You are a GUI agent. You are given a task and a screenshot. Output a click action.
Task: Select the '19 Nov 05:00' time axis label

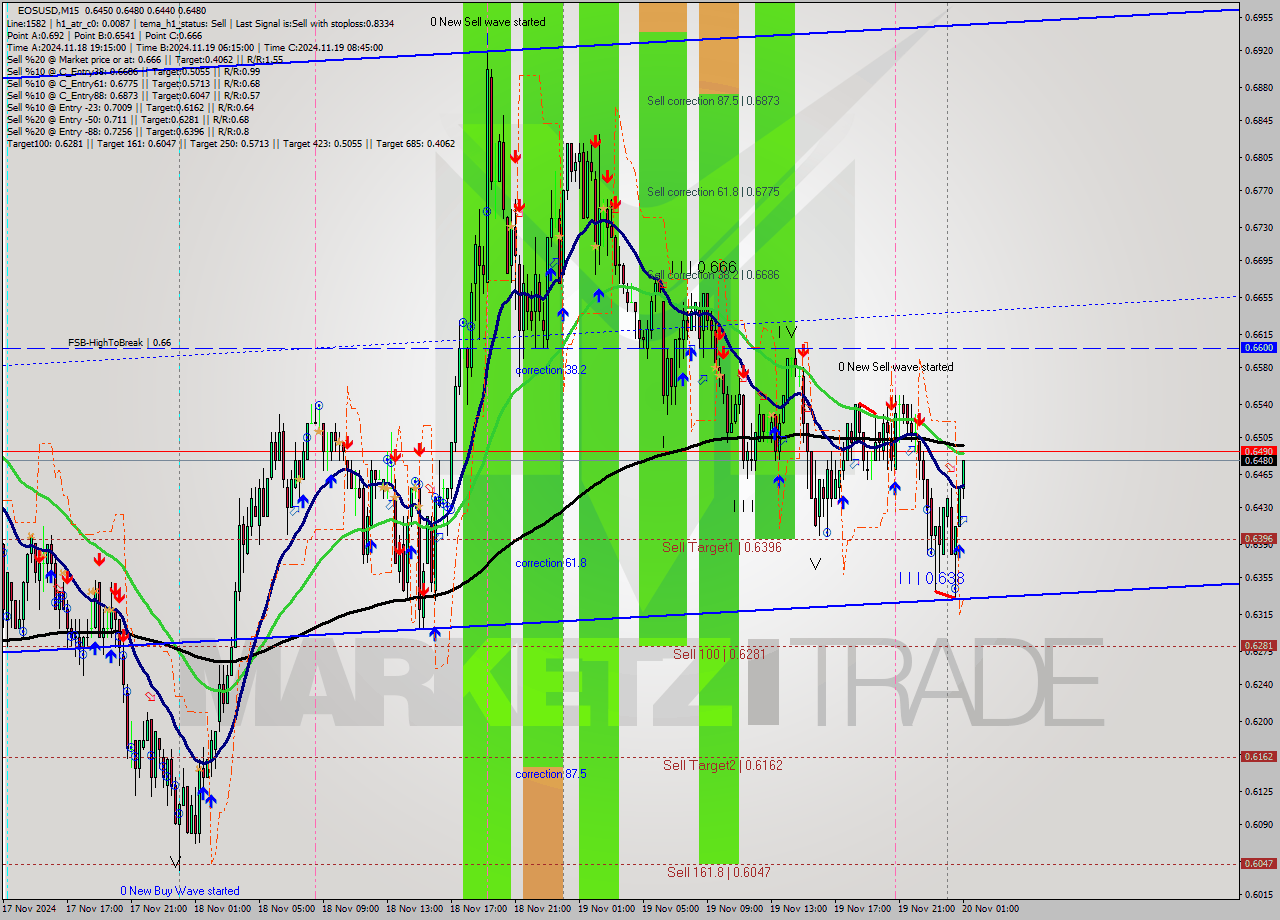point(671,909)
